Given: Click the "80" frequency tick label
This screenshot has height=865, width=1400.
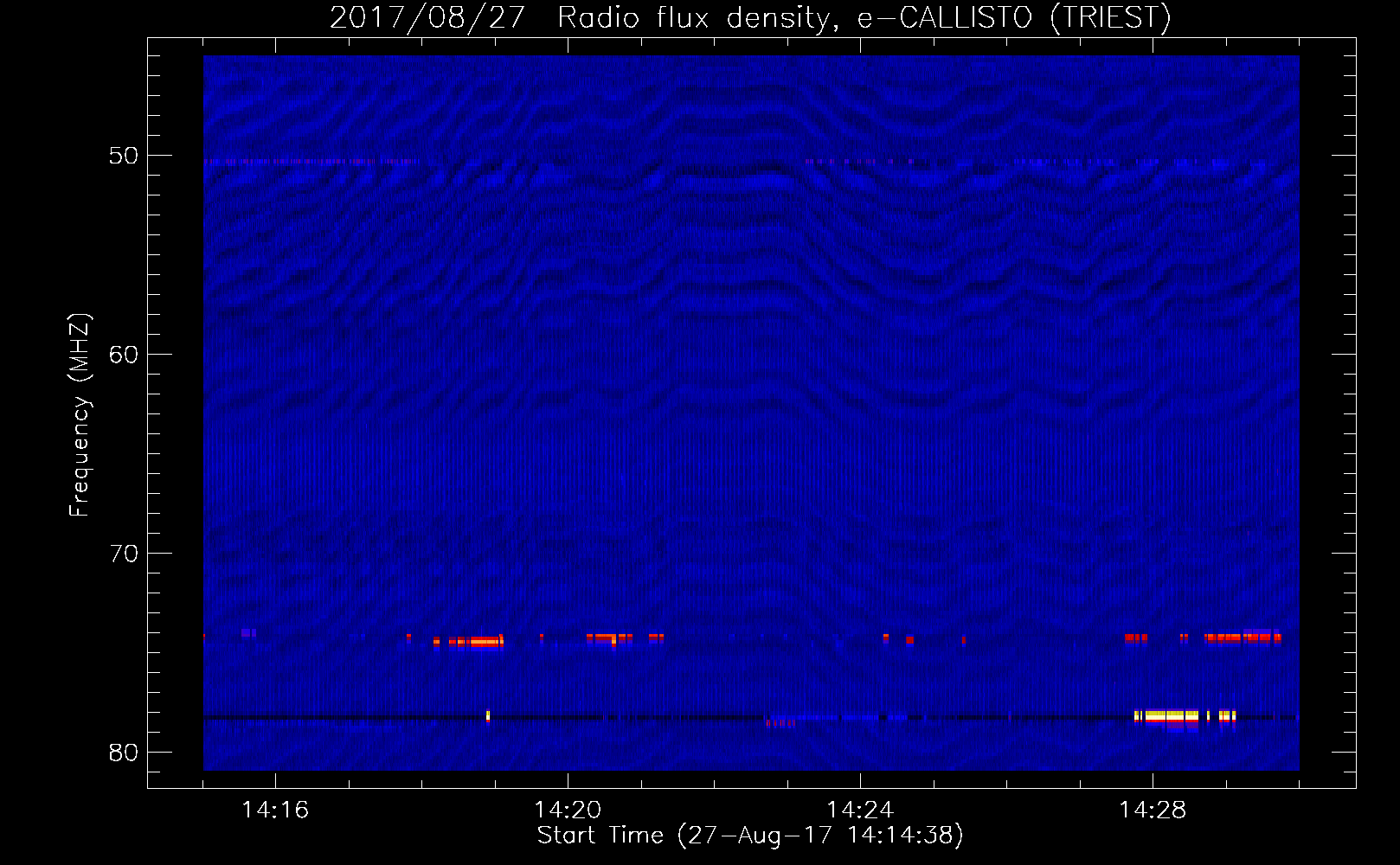Looking at the screenshot, I should point(124,753).
